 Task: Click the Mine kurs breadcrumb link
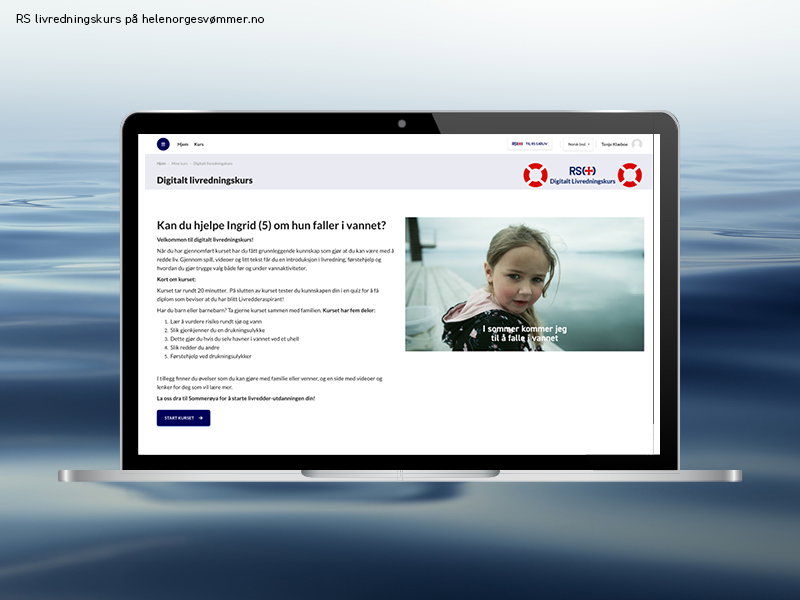point(180,164)
